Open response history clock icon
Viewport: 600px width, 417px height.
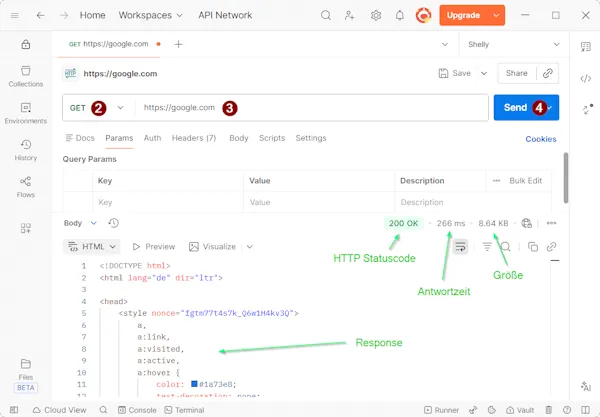[114, 223]
